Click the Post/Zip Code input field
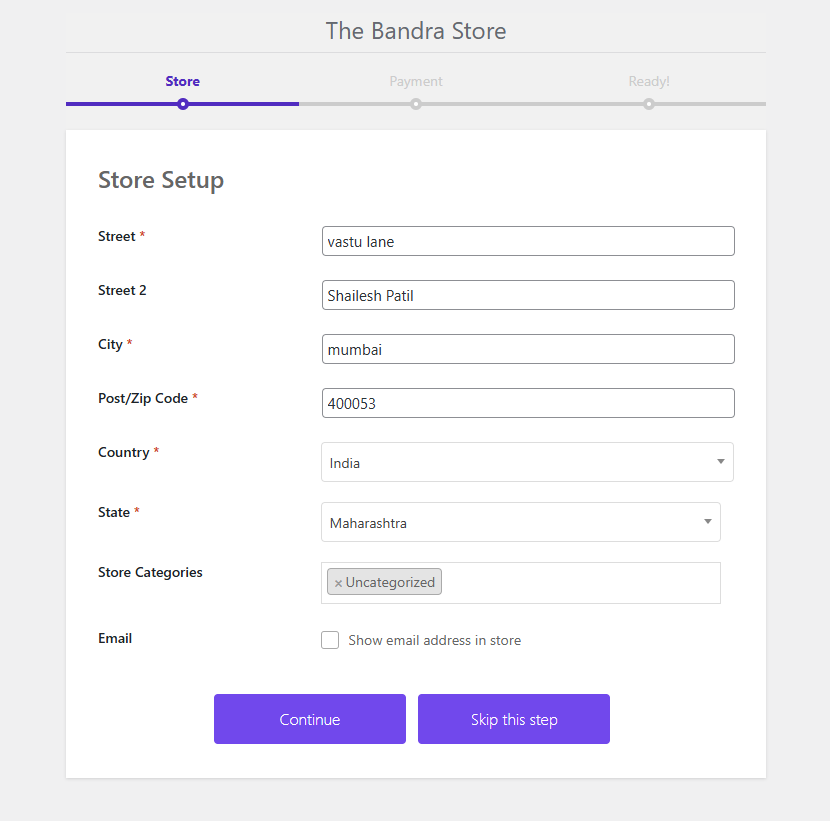 (528, 403)
